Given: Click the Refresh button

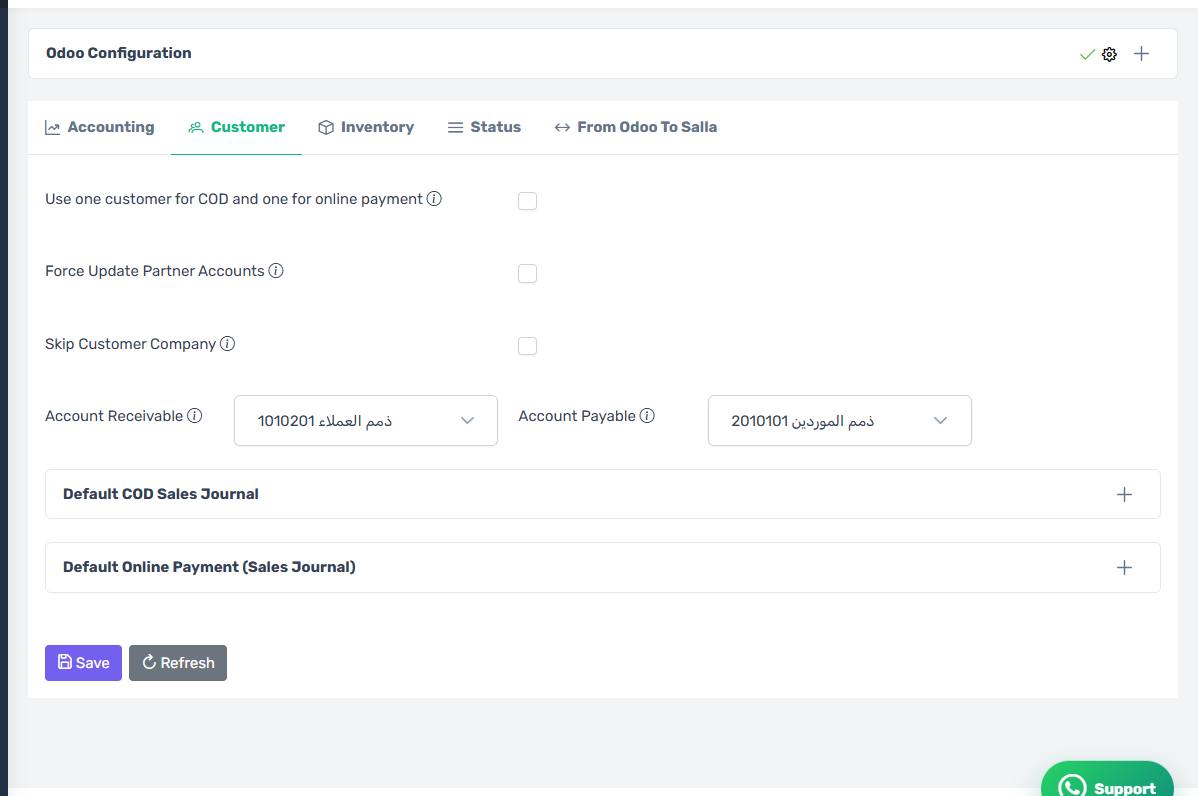Looking at the screenshot, I should pos(178,663).
